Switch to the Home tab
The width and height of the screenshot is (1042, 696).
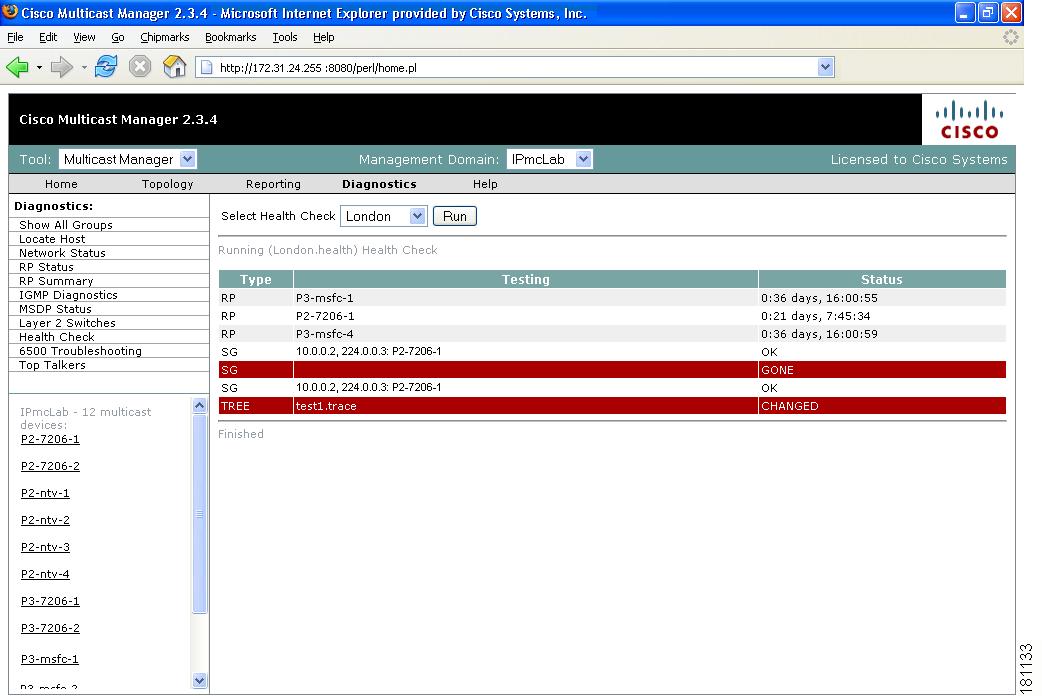coord(61,184)
